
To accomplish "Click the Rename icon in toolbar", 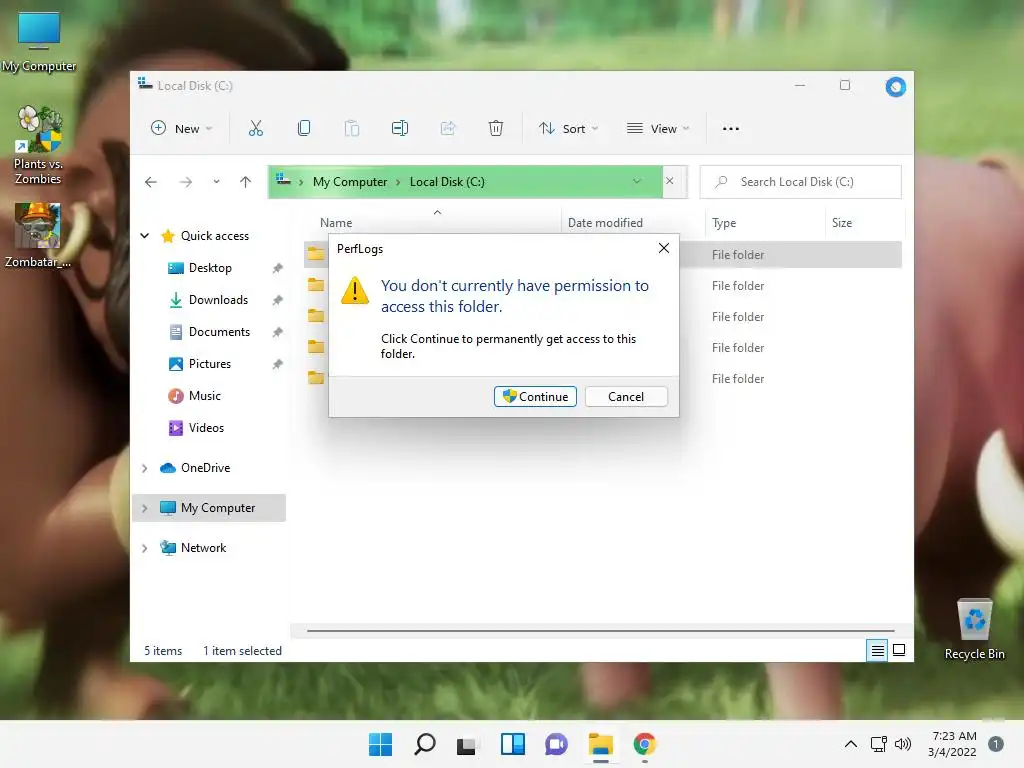I will (x=400, y=129).
